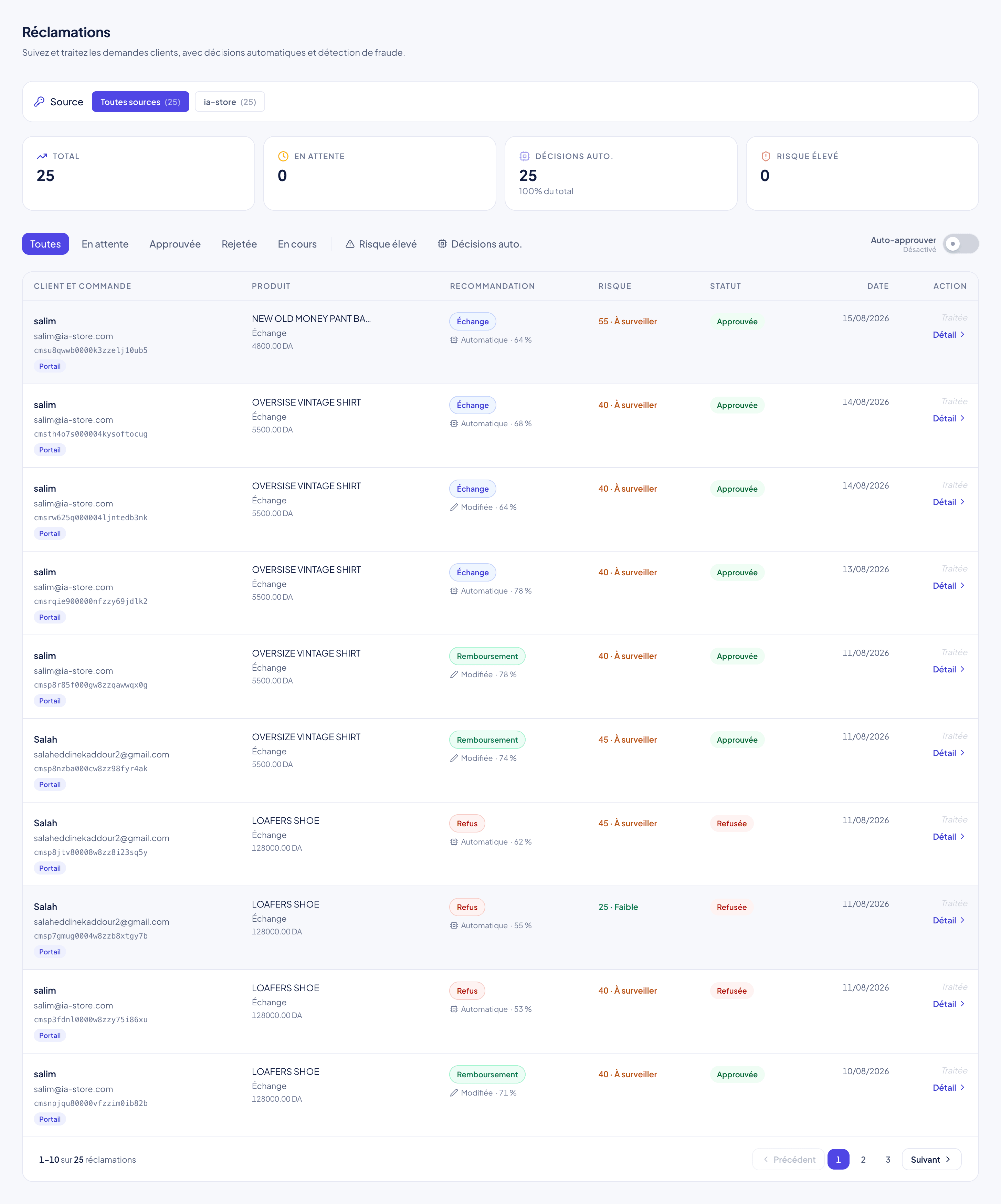Click the RECOMMANDATION column header
Screen dimensions: 1001x1204
point(492,286)
